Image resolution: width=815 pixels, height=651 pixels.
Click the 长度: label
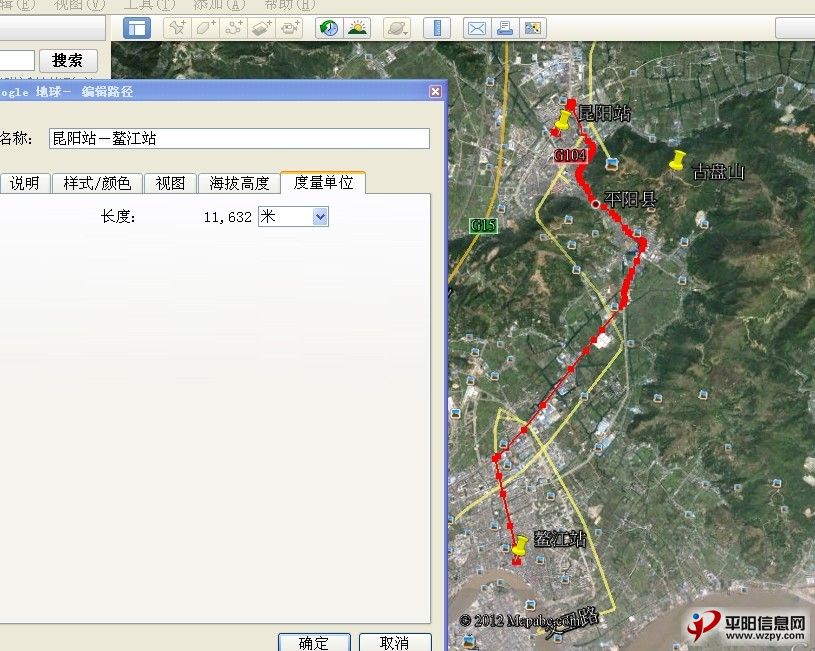118,216
